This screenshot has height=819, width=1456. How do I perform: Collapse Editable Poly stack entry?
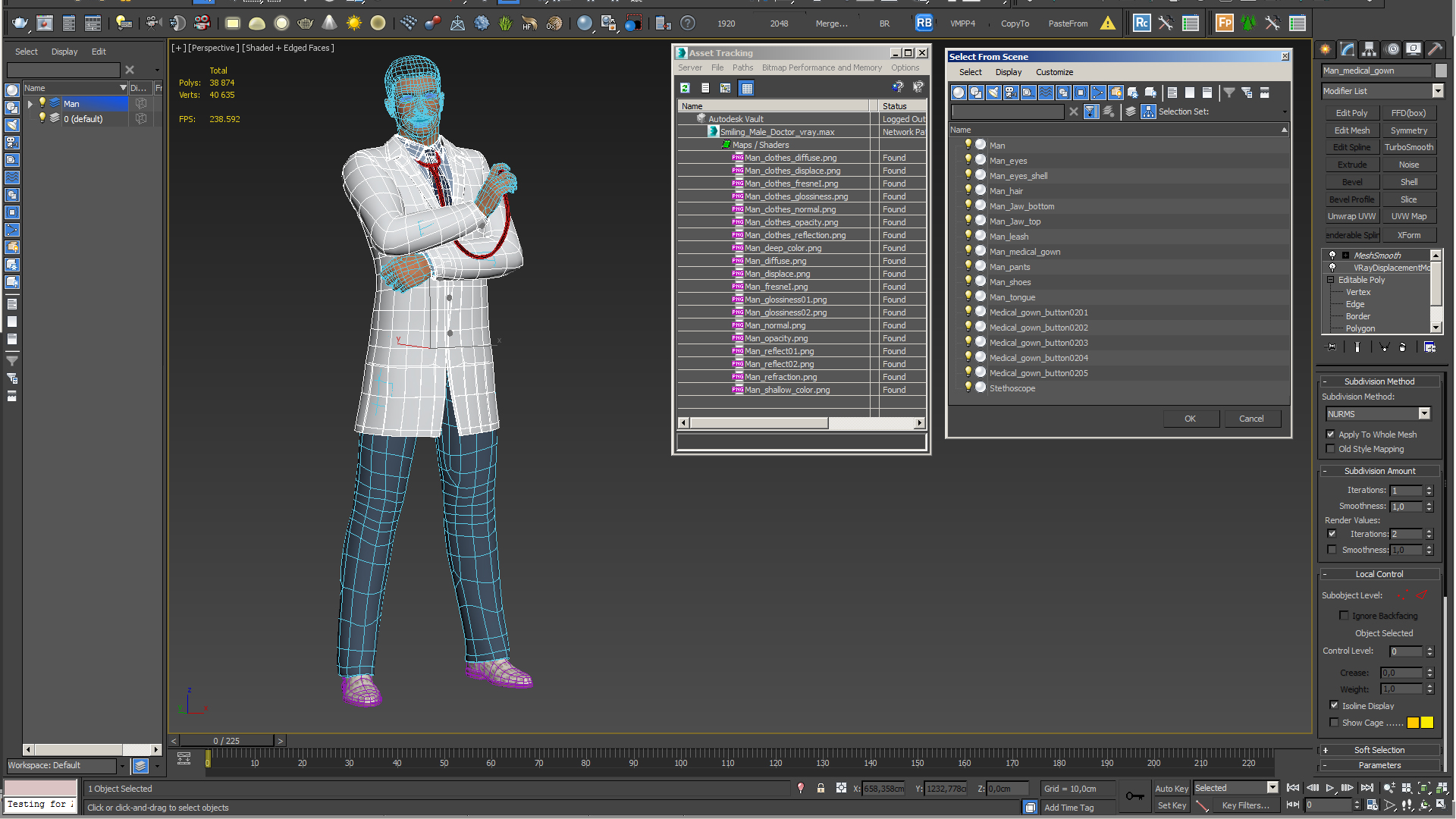tap(1331, 280)
